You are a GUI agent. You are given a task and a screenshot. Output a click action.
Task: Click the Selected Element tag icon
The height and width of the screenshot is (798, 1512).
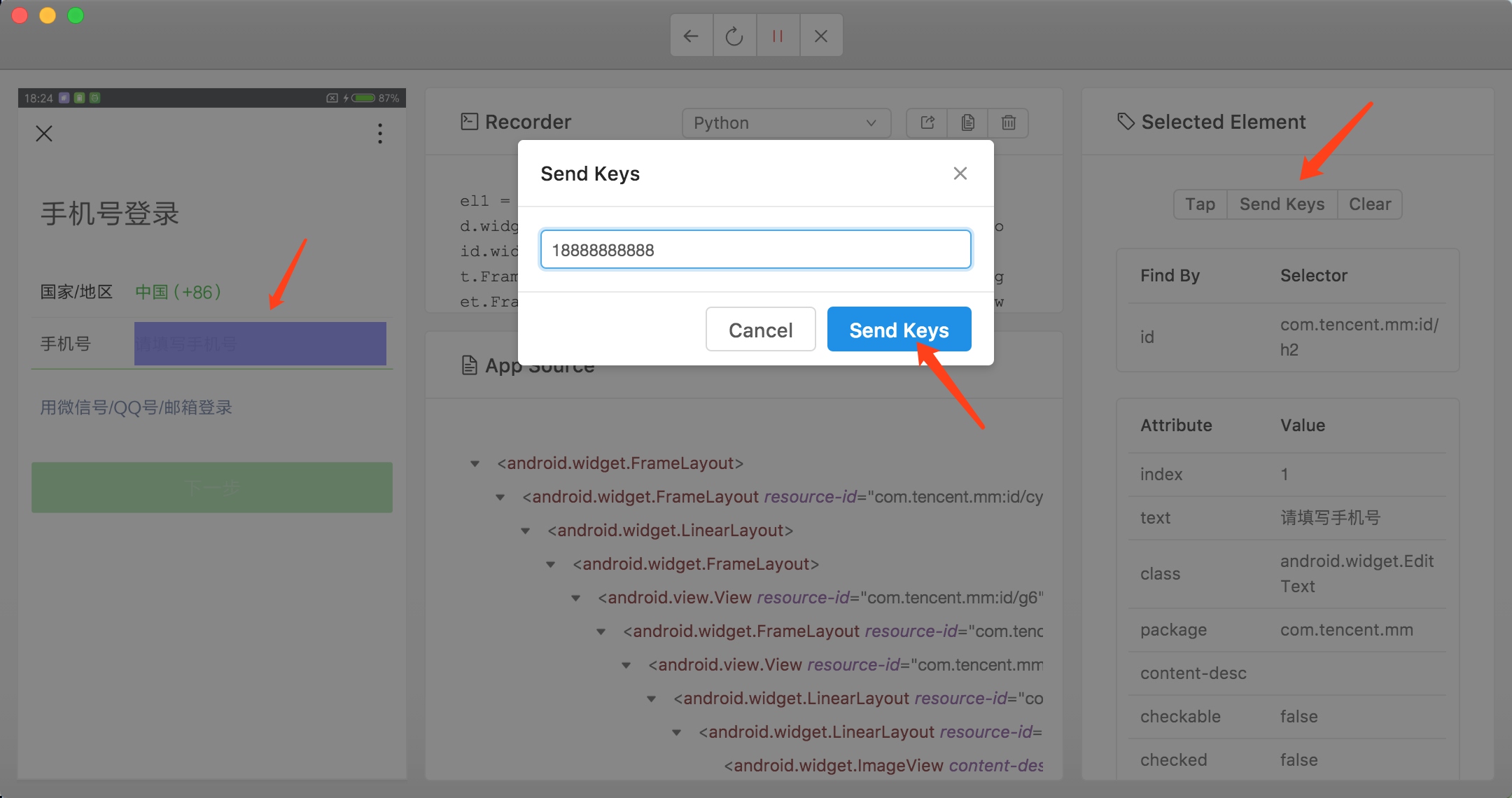pyautogui.click(x=1126, y=121)
